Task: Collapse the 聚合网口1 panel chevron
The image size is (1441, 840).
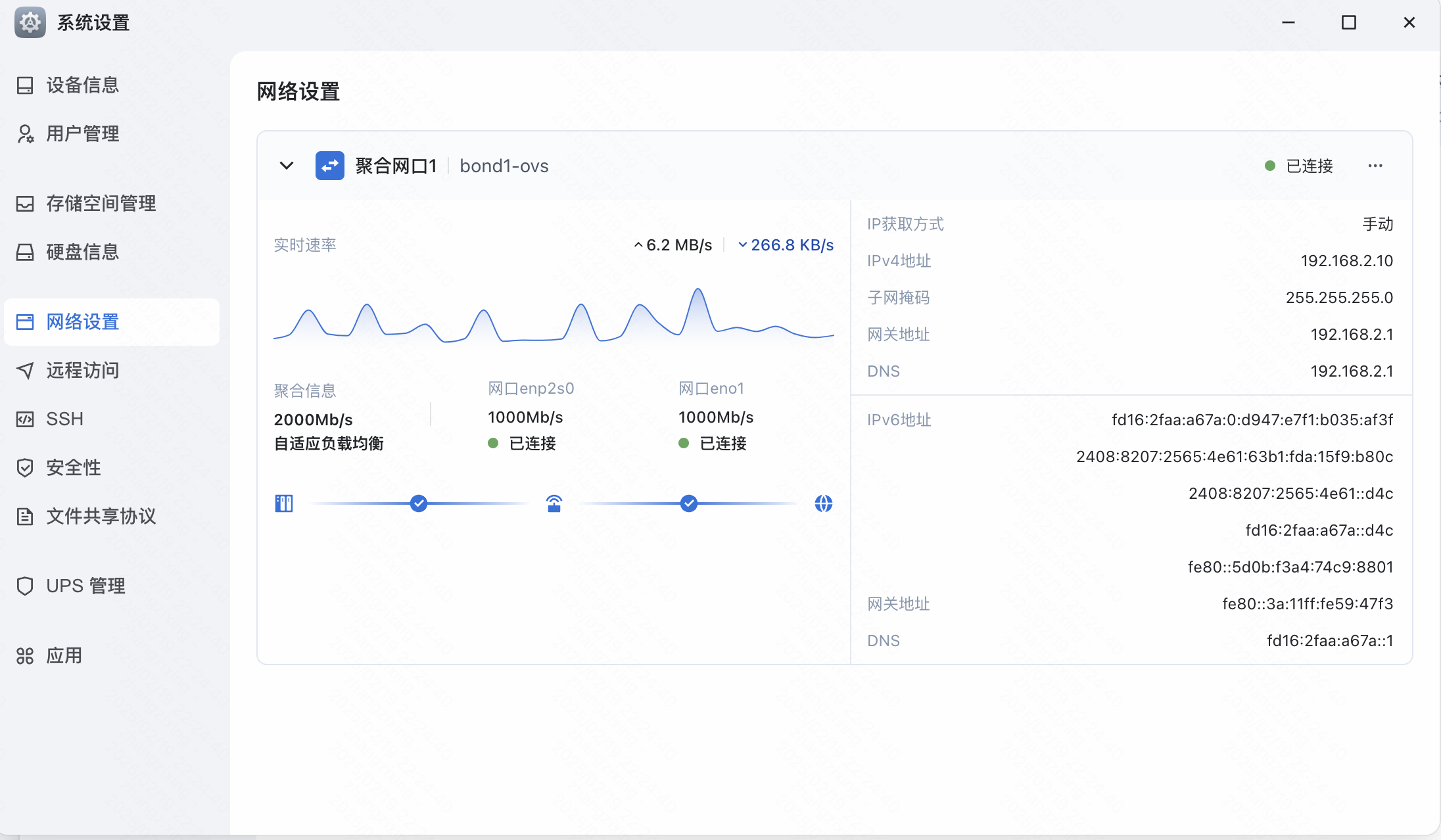Action: [287, 166]
